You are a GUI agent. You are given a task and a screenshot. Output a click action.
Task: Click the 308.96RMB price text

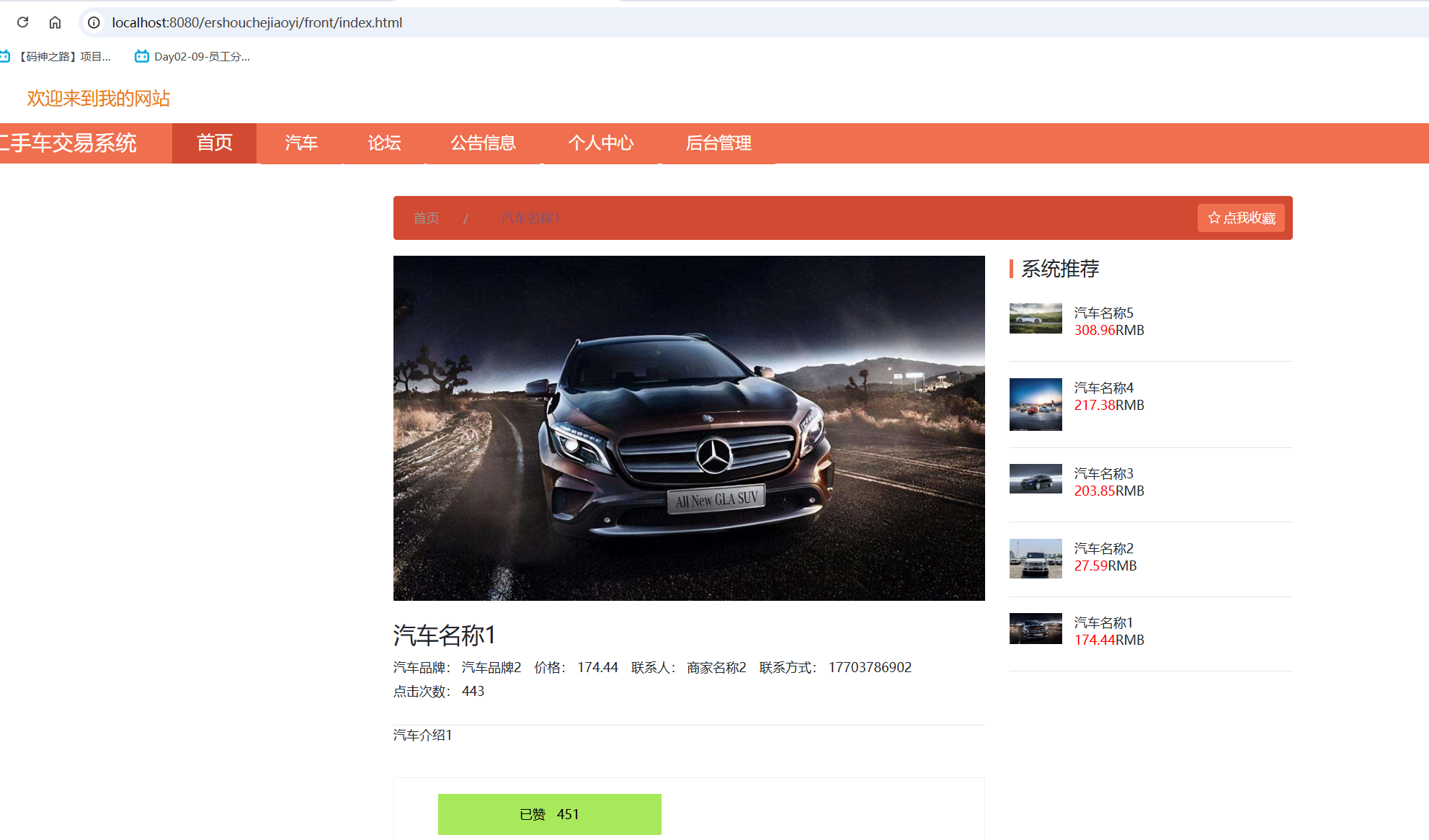[1109, 330]
